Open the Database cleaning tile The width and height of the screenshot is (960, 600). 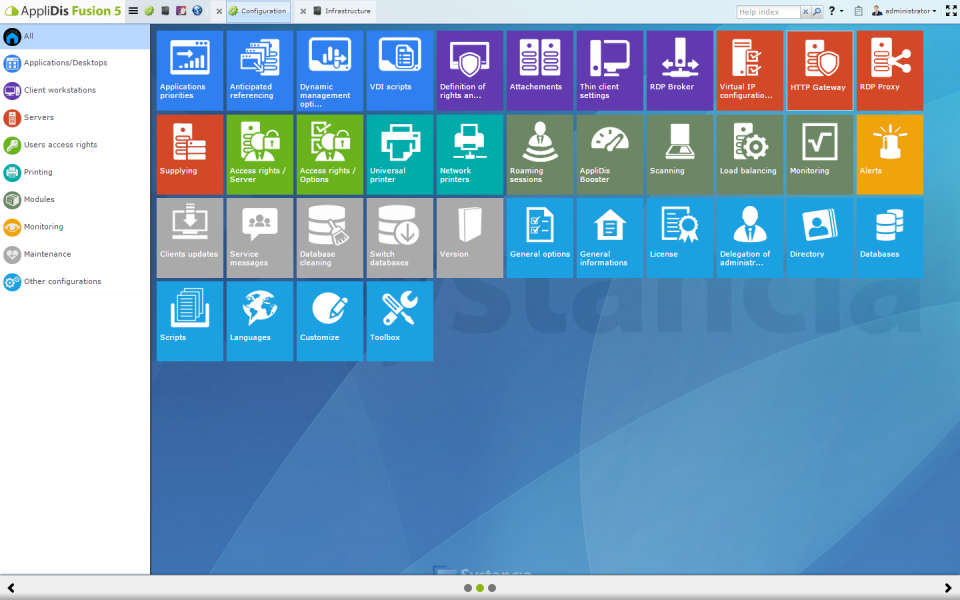330,238
